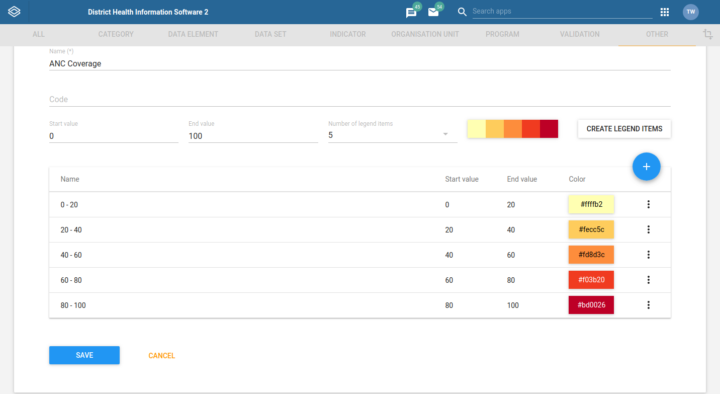The width and height of the screenshot is (720, 394).
Task: Select the legend row named 20 - 40
Action: [360, 230]
